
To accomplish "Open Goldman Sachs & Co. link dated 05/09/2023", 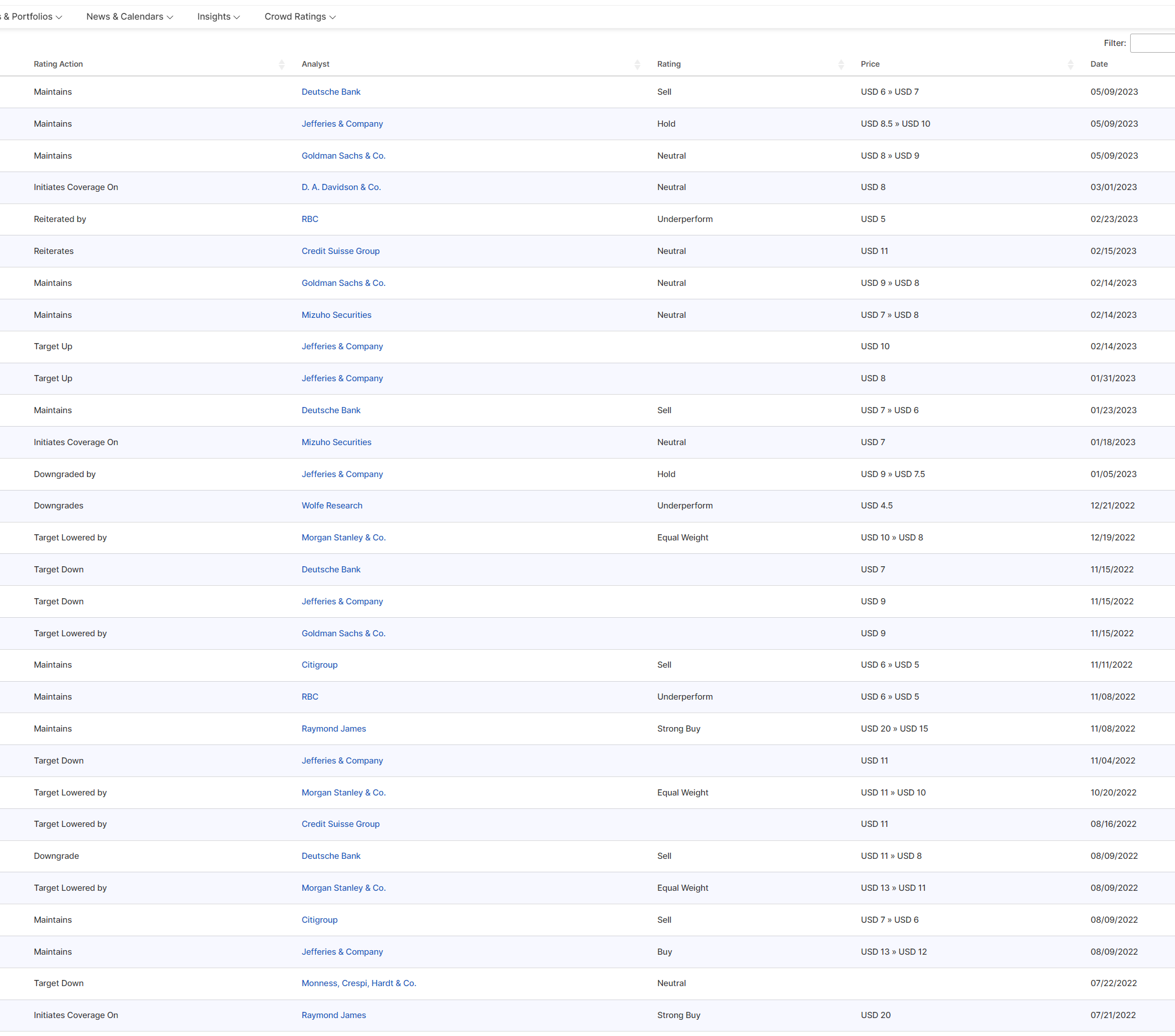I will coord(343,156).
